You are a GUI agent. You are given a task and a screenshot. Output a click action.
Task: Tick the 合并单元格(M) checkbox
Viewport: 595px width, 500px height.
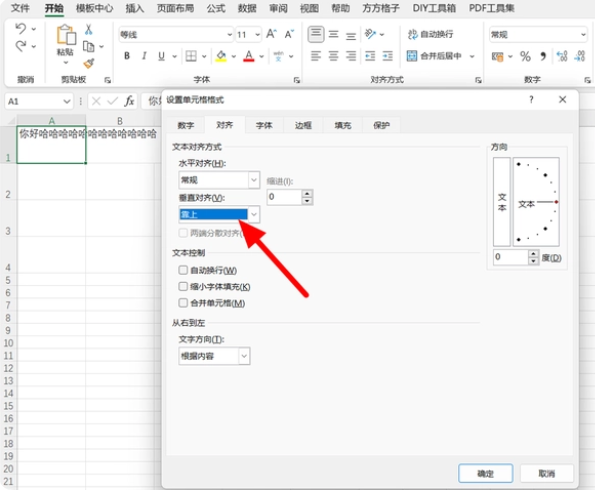click(183, 303)
